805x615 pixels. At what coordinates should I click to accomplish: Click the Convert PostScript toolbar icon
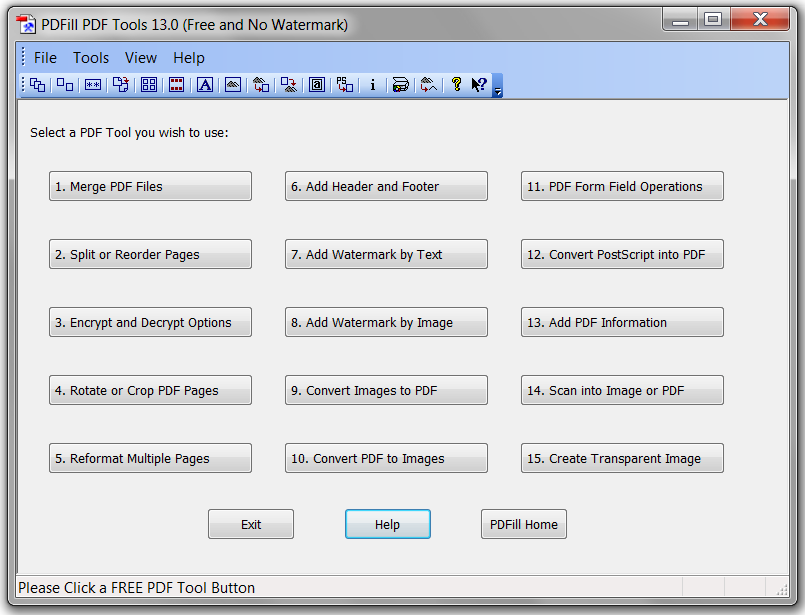pyautogui.click(x=344, y=85)
